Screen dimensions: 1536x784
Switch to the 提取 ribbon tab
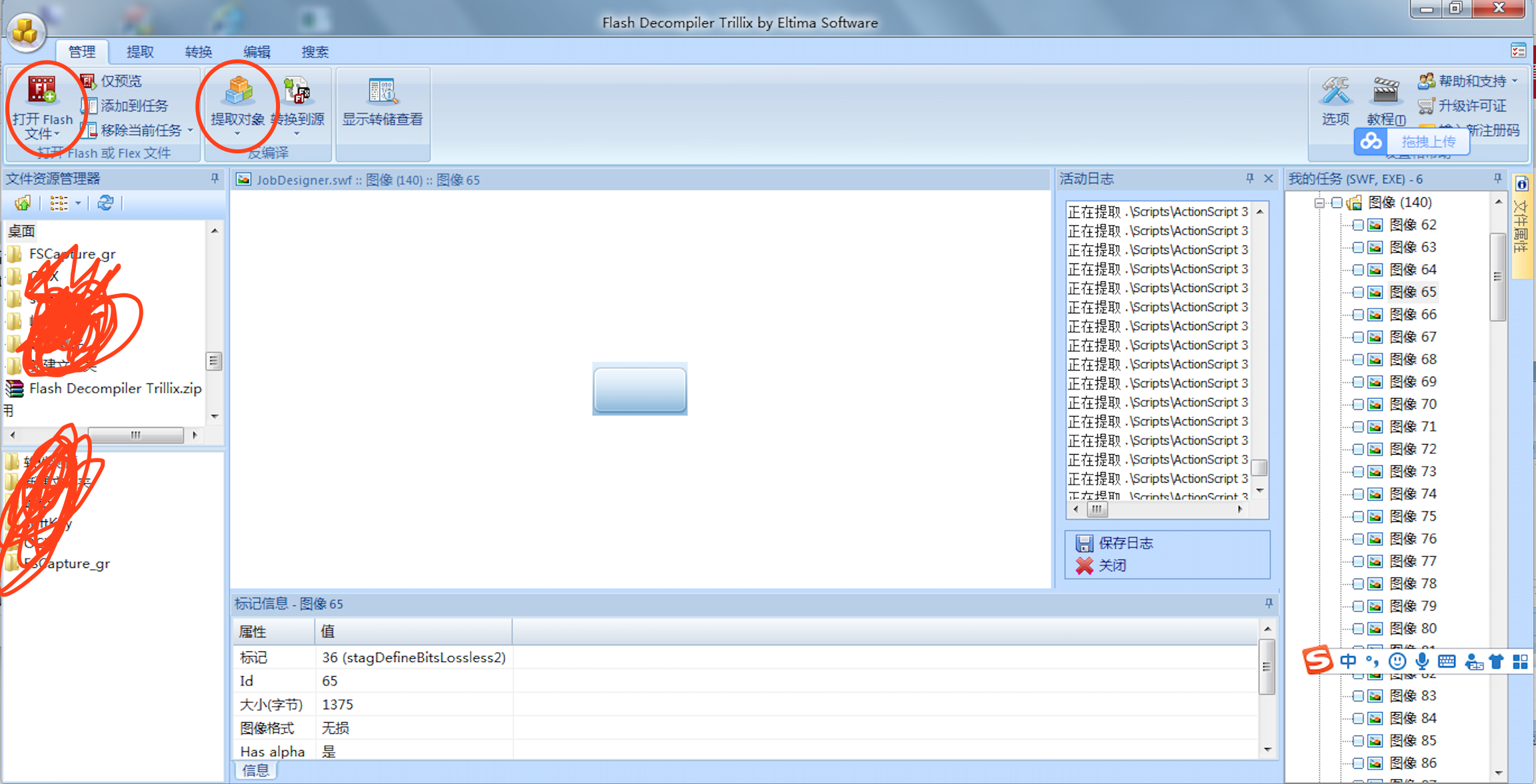pyautogui.click(x=140, y=52)
